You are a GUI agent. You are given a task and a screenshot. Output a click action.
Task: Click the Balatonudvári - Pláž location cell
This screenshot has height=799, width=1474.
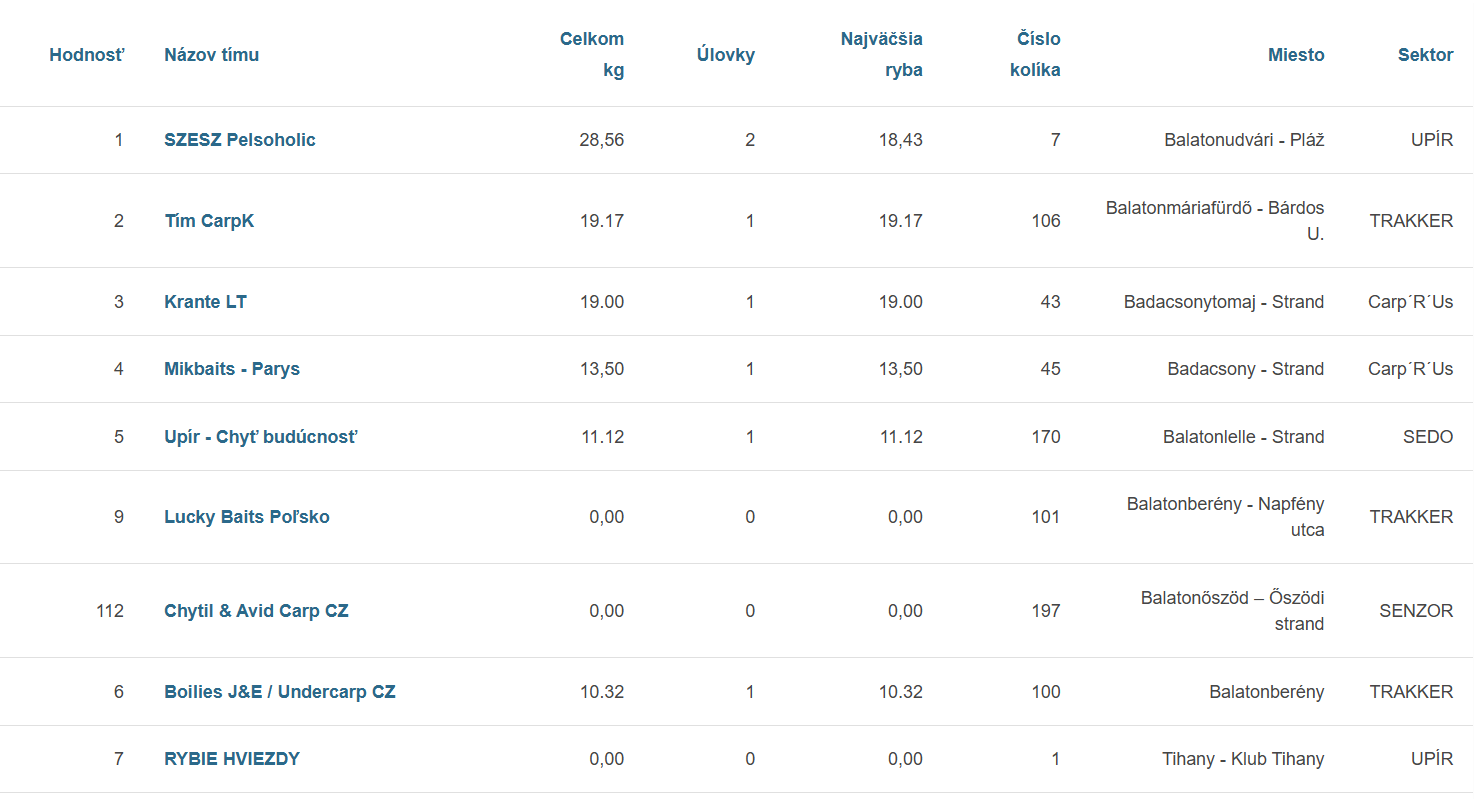pos(1244,140)
